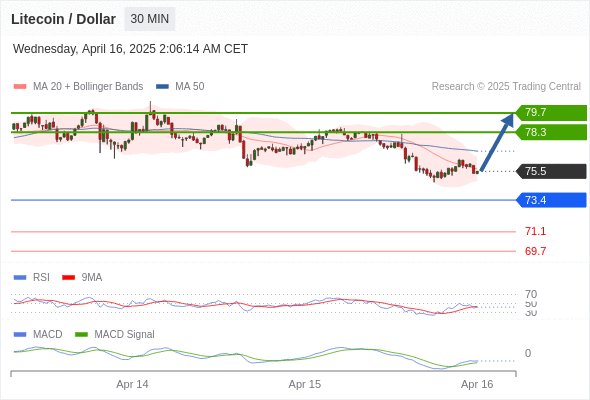Click the blue RSI legend marker
Image resolution: width=590 pixels, height=400 pixels.
[20, 278]
